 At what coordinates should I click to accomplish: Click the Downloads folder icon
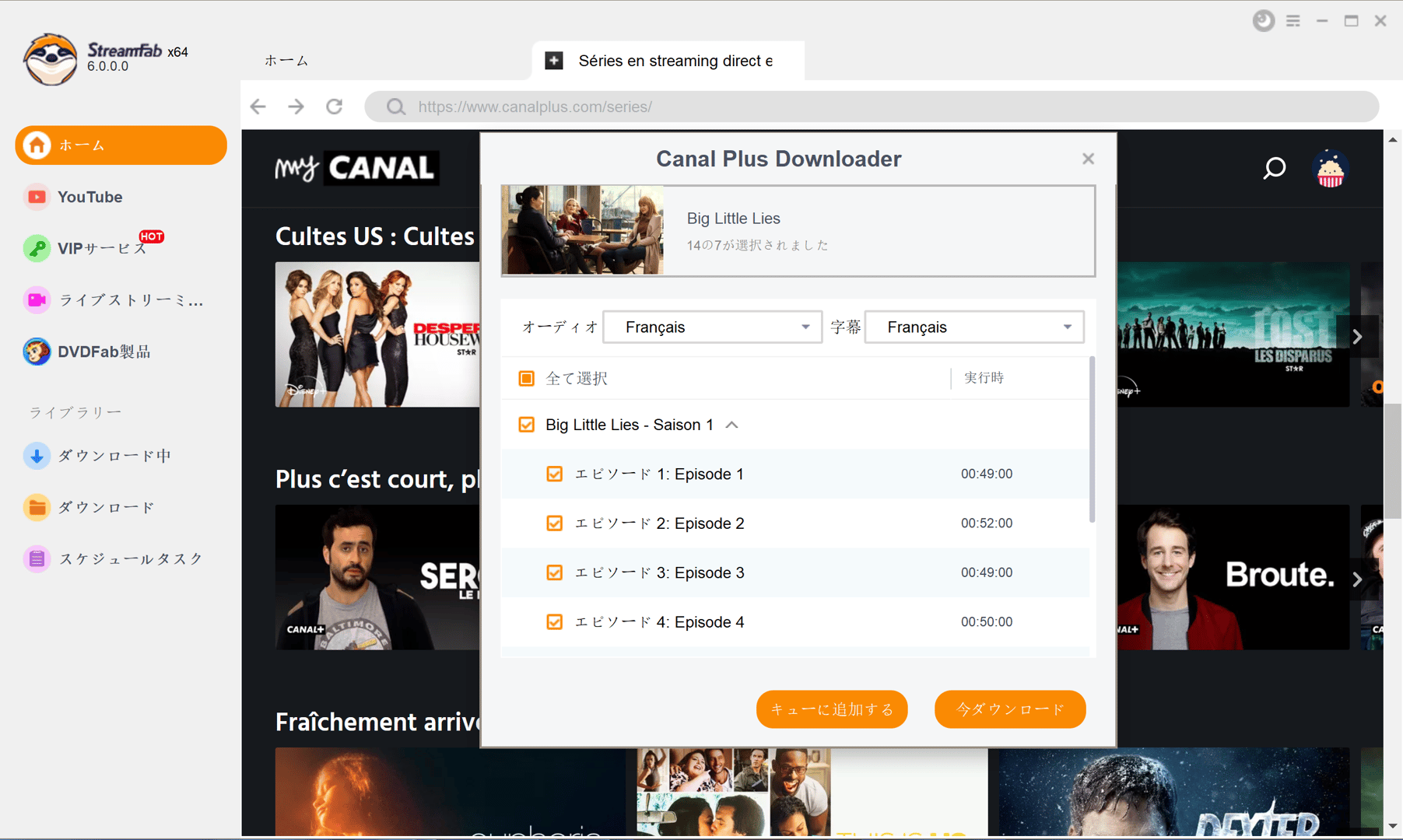[37, 507]
